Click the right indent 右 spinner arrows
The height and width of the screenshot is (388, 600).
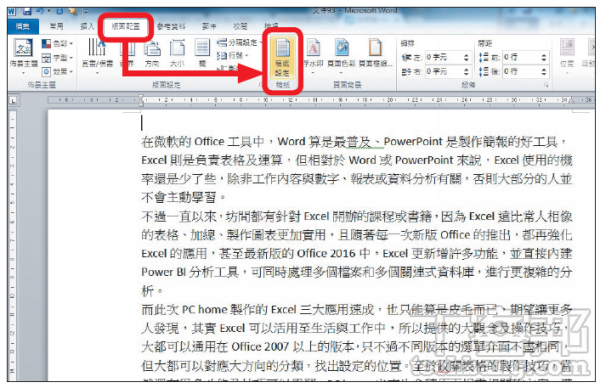(x=466, y=72)
